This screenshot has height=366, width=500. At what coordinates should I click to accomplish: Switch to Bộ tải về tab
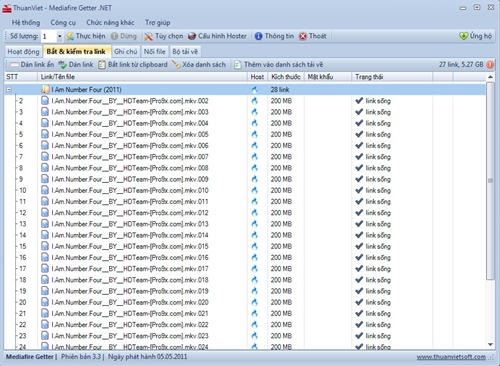[185, 52]
